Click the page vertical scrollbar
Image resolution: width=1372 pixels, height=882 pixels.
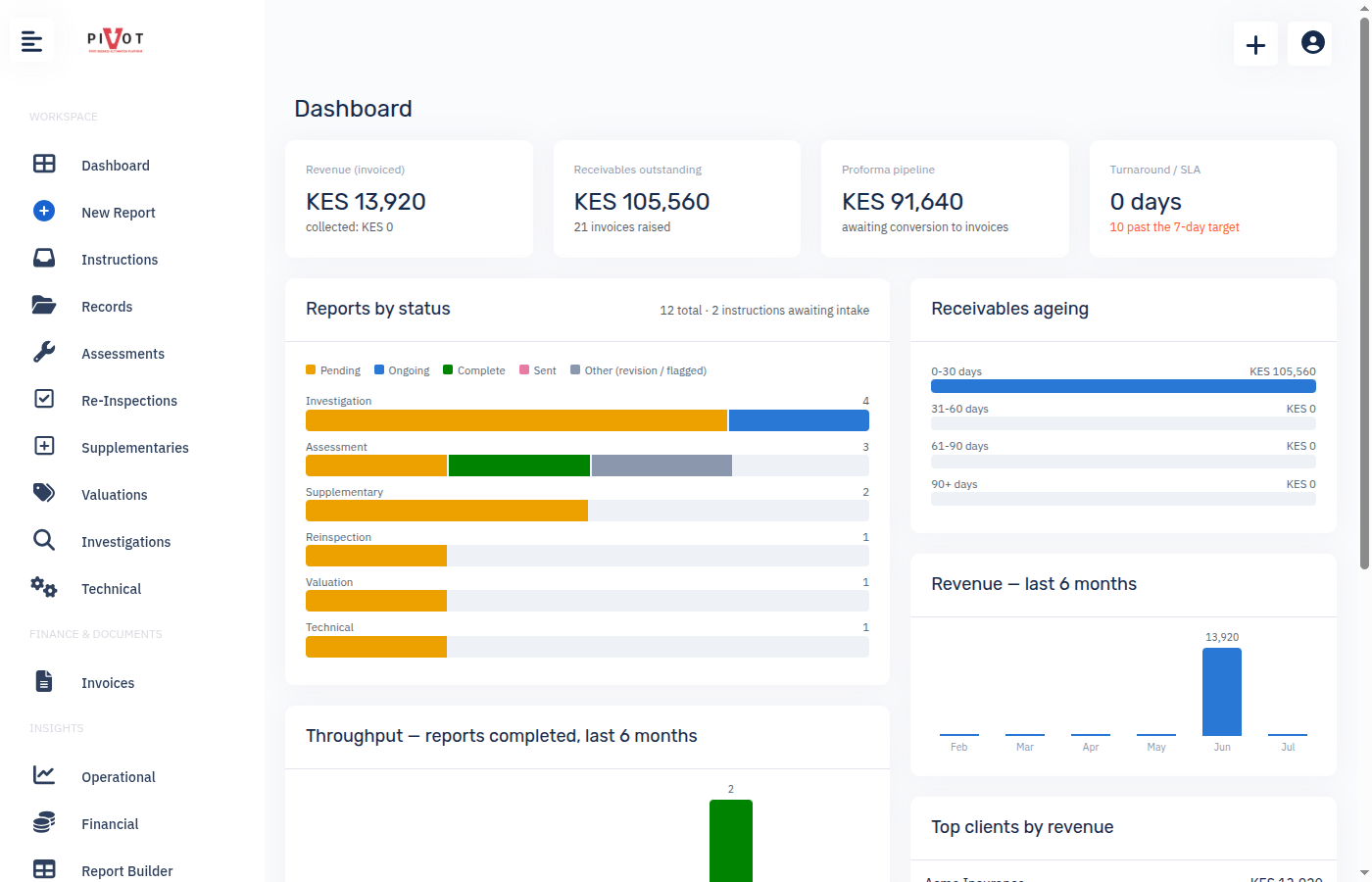coord(1364,292)
